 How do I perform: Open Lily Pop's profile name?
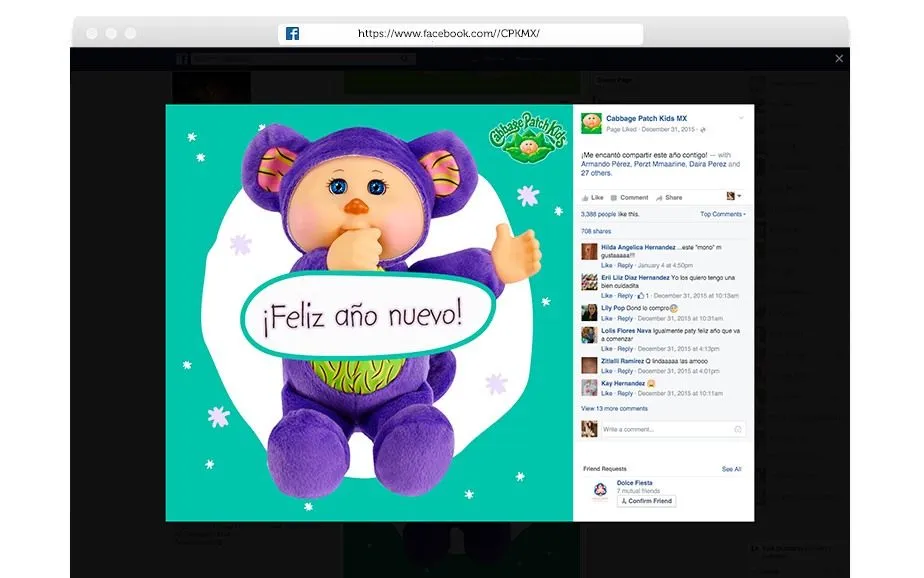613,308
